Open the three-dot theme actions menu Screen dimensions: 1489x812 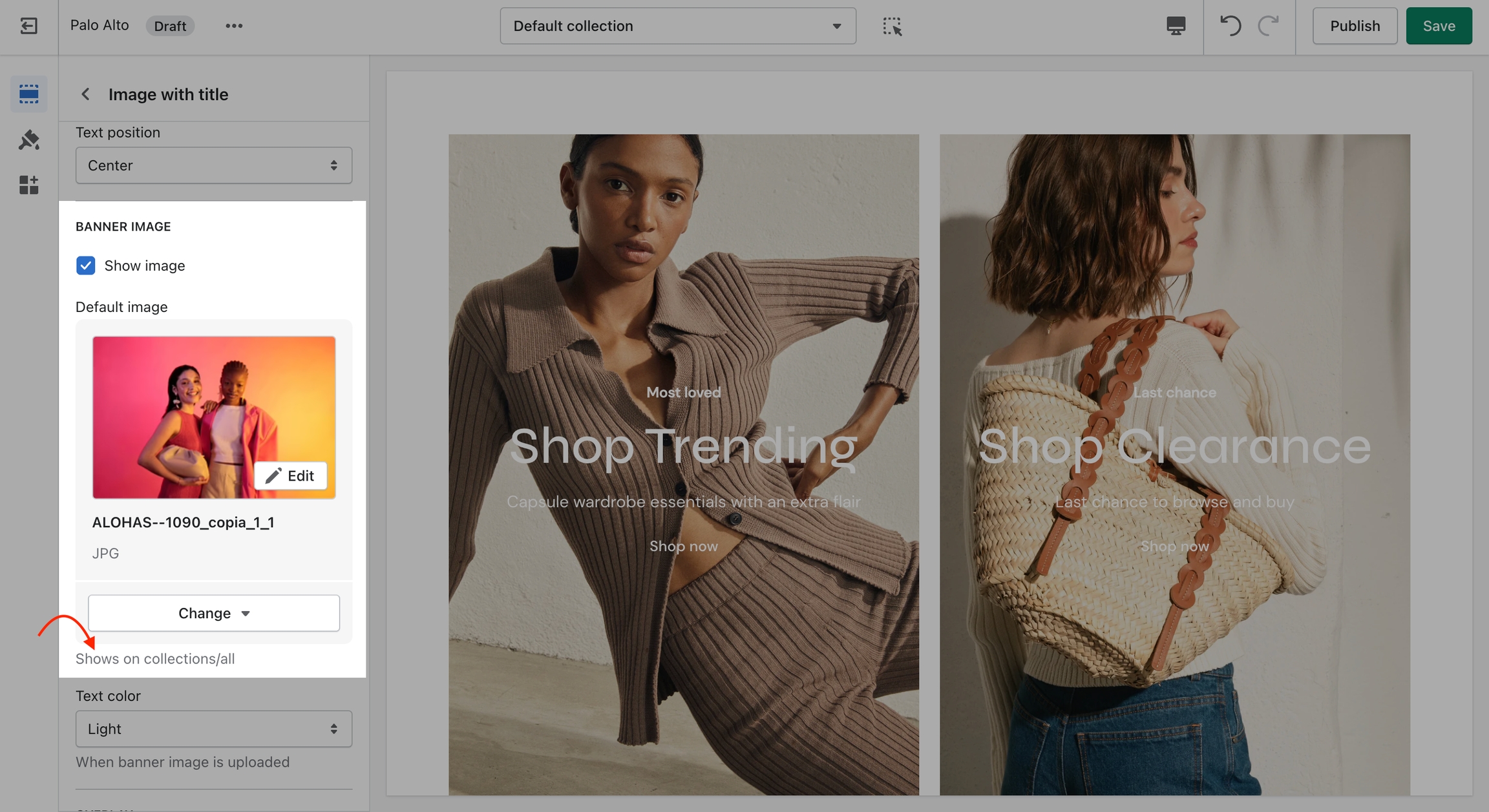[x=234, y=26]
